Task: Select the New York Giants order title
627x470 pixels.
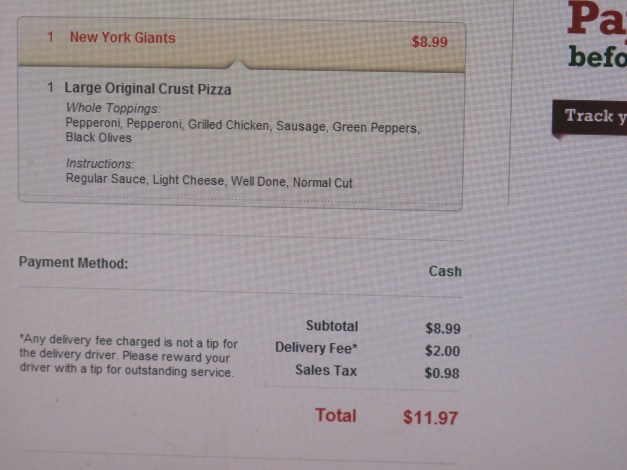Action: tap(122, 38)
